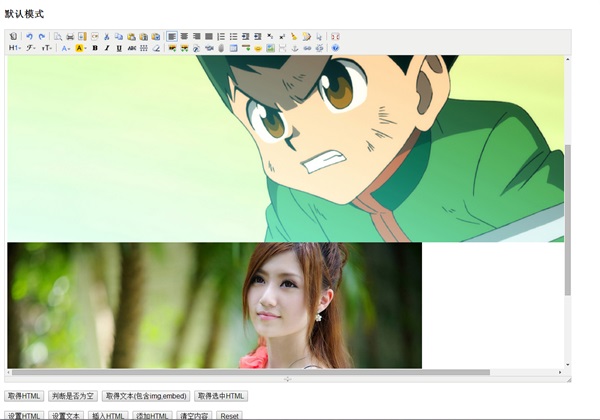This screenshot has width=600, height=420.
Task: Insert a hyperlink
Action: click(x=307, y=48)
